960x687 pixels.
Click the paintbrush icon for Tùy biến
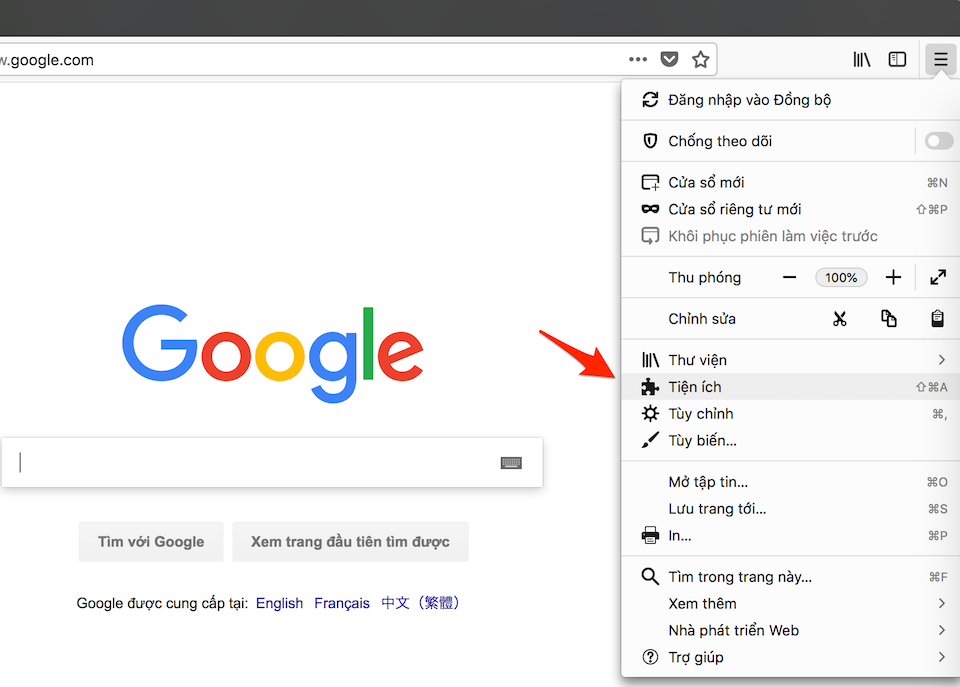point(650,440)
